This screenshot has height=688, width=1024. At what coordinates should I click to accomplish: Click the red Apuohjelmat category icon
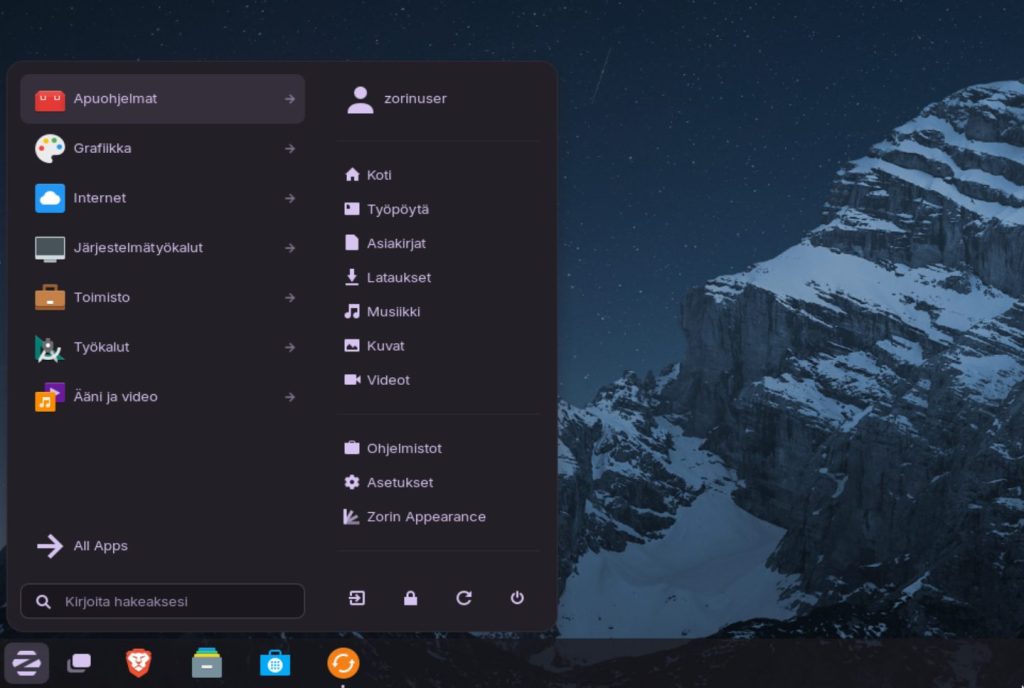[x=50, y=99]
